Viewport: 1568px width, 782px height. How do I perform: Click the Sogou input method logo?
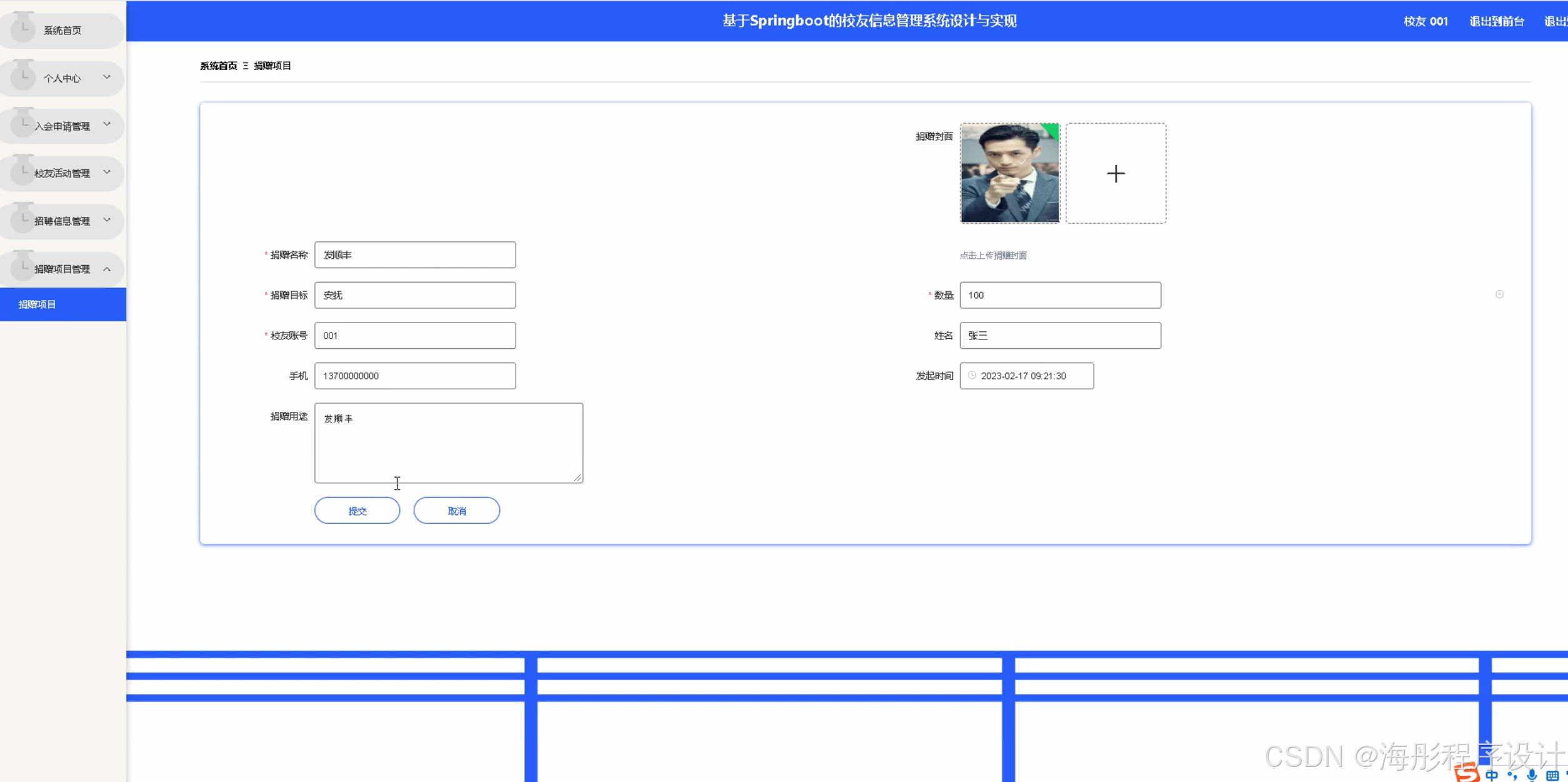tap(1467, 773)
